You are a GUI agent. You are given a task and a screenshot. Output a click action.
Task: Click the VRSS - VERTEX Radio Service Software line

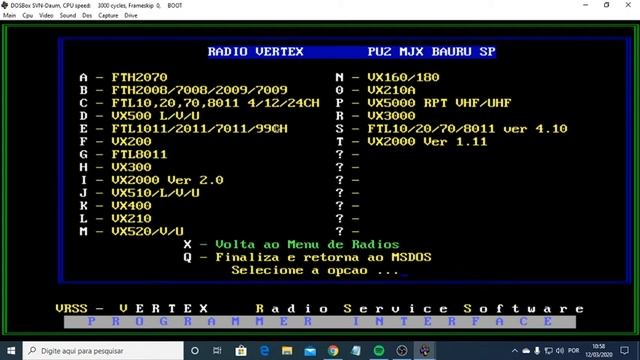pyautogui.click(x=320, y=308)
